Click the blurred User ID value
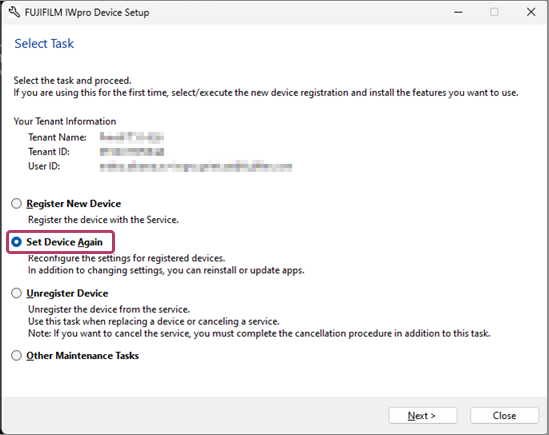Screen dimensions: 549x435 pyautogui.click(x=196, y=166)
